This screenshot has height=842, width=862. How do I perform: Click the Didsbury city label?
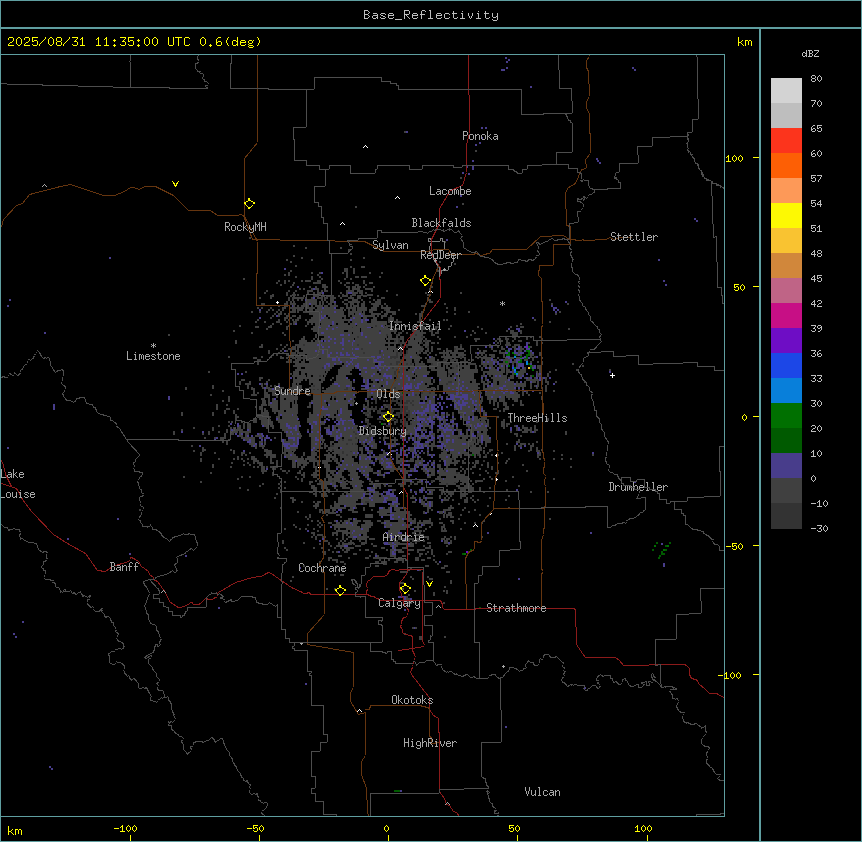(x=383, y=431)
